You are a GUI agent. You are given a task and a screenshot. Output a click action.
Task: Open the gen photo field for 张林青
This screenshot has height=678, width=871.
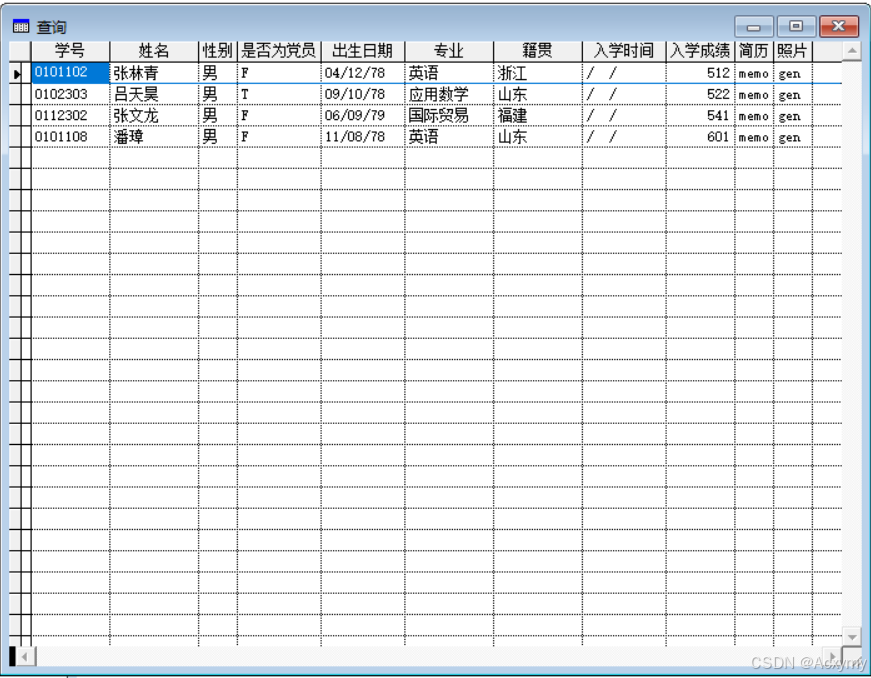click(793, 73)
